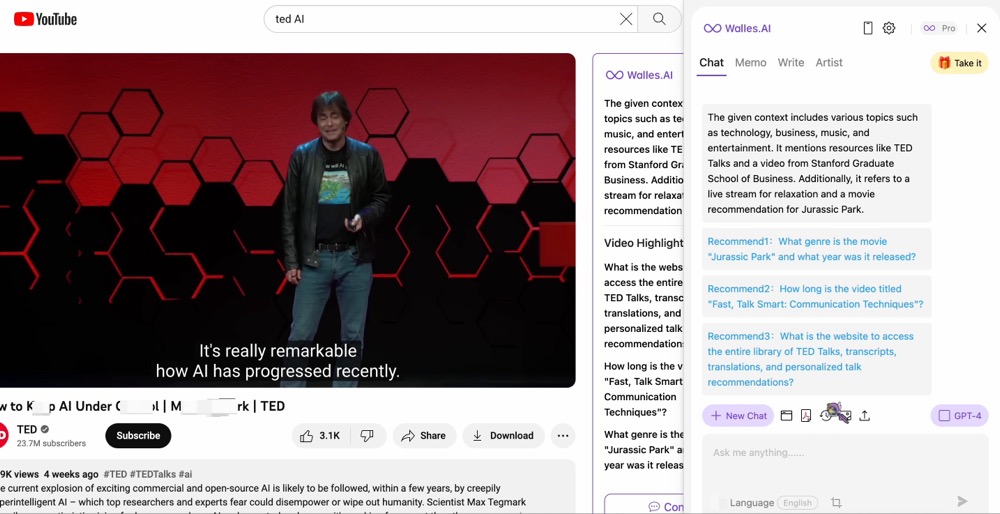1000x514 pixels.
Task: Click the upload icon in chat toolbar
Action: click(x=864, y=416)
